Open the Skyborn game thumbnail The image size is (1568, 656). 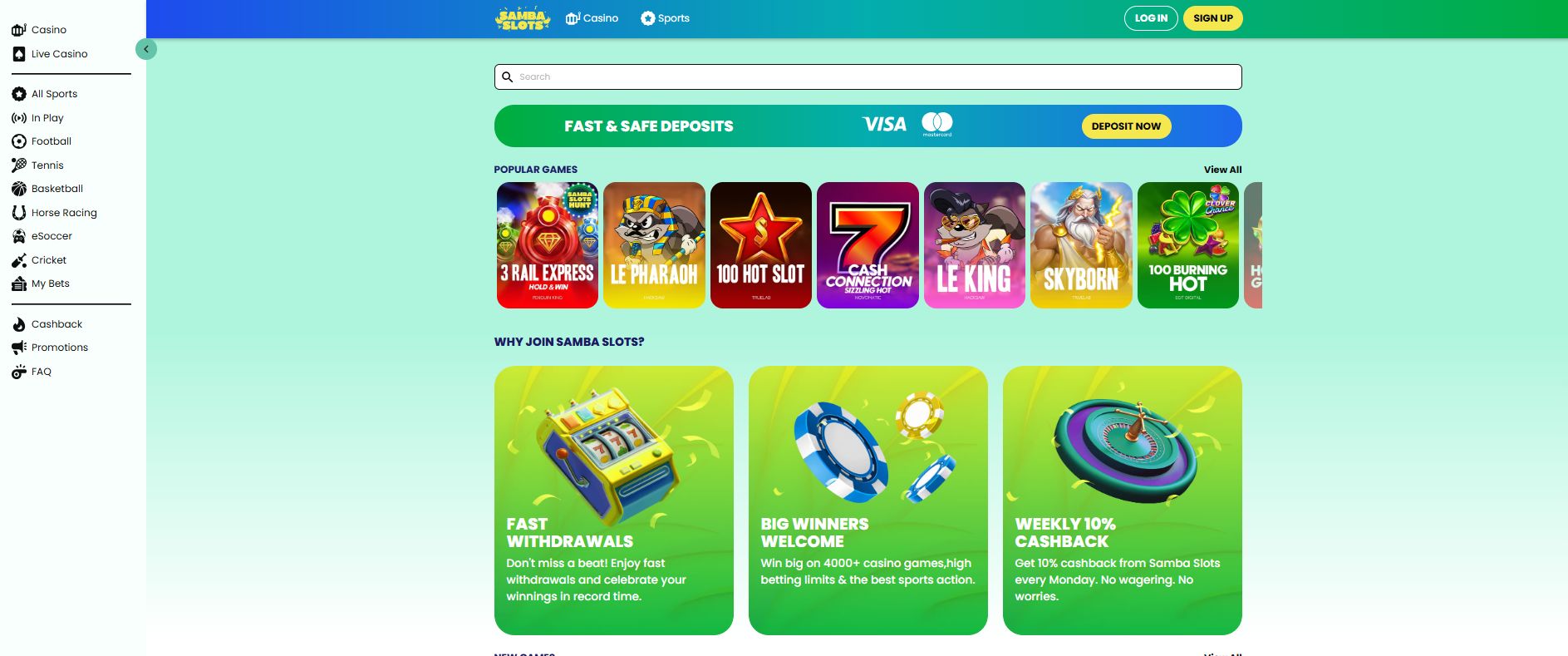coord(1081,245)
